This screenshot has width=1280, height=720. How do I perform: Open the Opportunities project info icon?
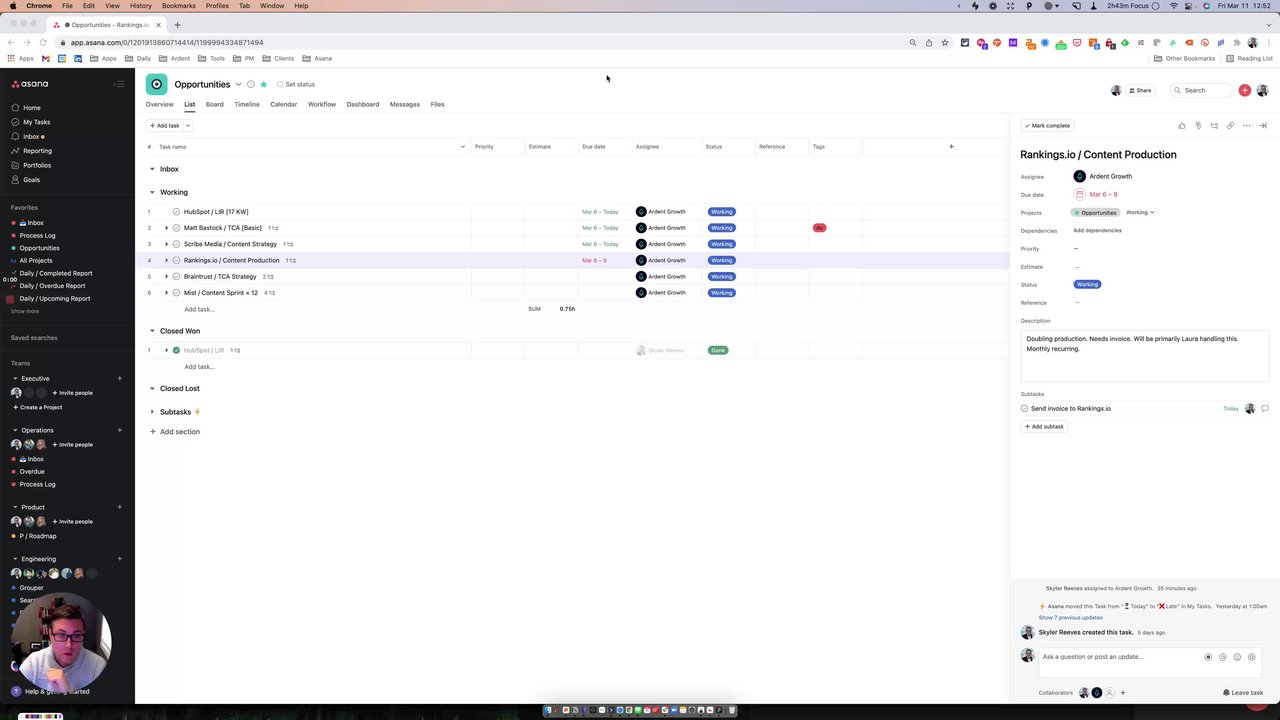click(x=251, y=84)
